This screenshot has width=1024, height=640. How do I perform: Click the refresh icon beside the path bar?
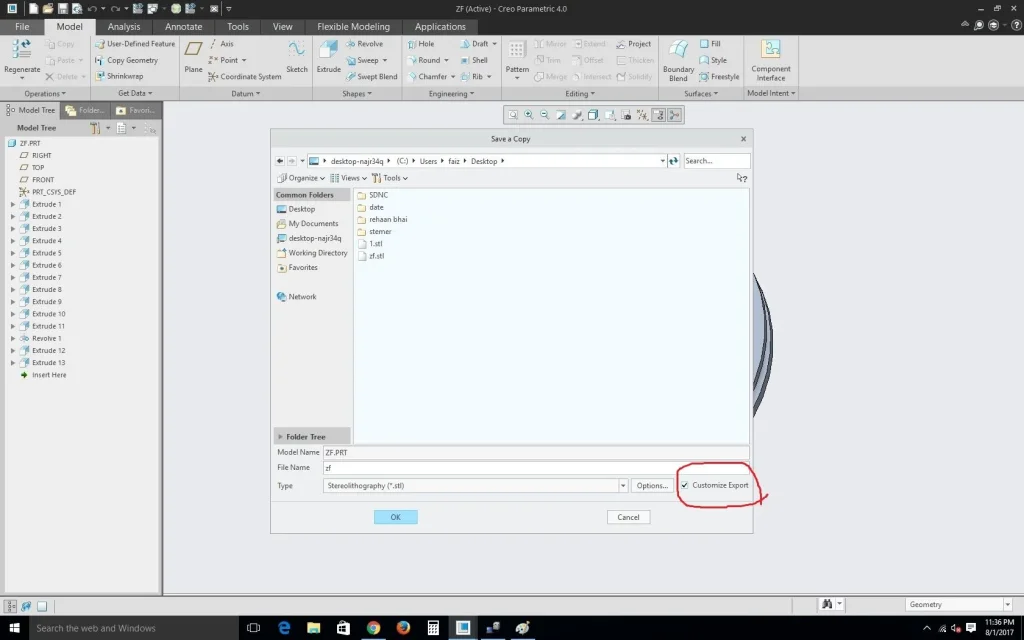(673, 161)
